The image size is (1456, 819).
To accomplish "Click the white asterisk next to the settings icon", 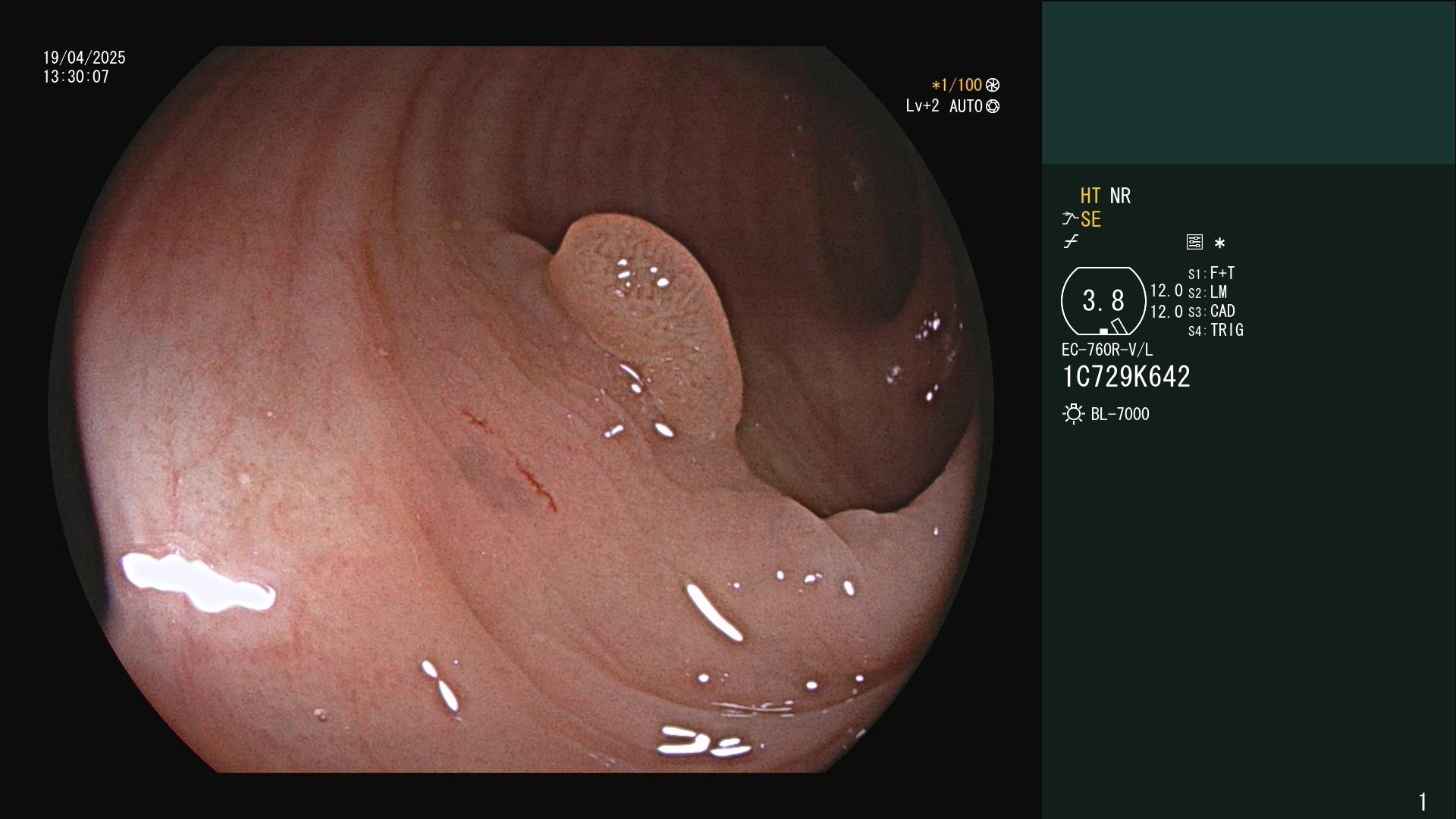I will [1219, 243].
